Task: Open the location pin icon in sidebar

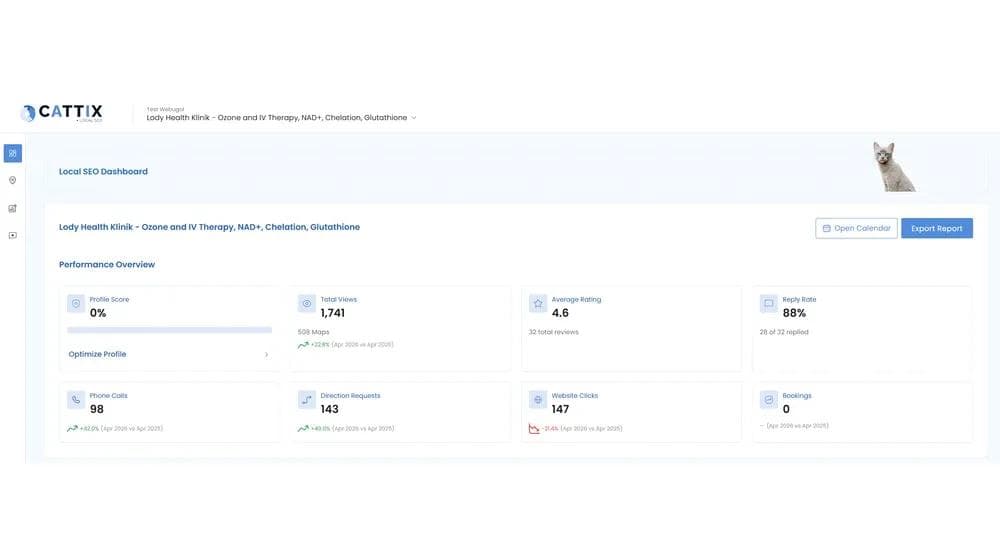Action: 12,180
